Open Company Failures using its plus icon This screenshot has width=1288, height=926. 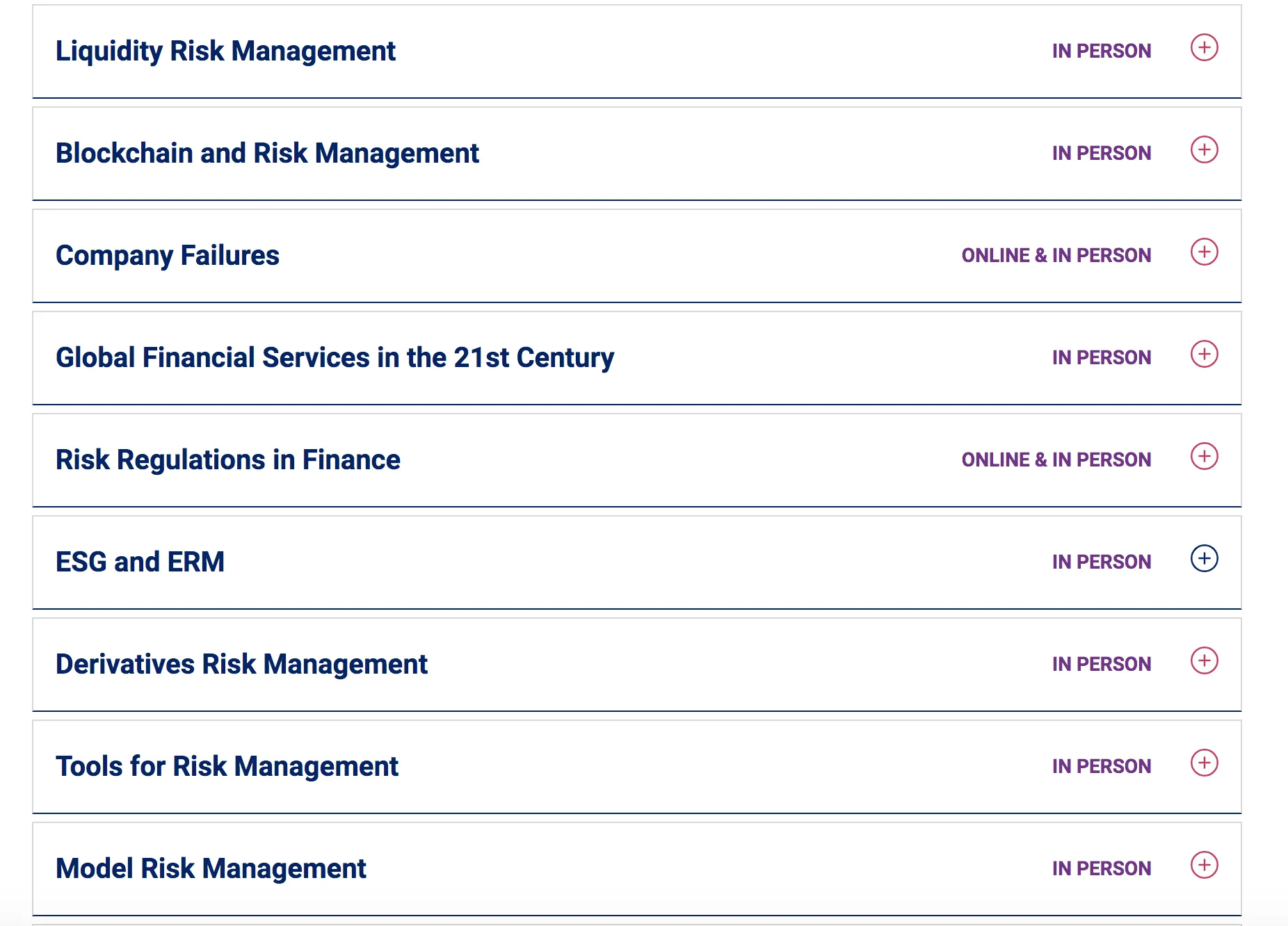(x=1204, y=252)
